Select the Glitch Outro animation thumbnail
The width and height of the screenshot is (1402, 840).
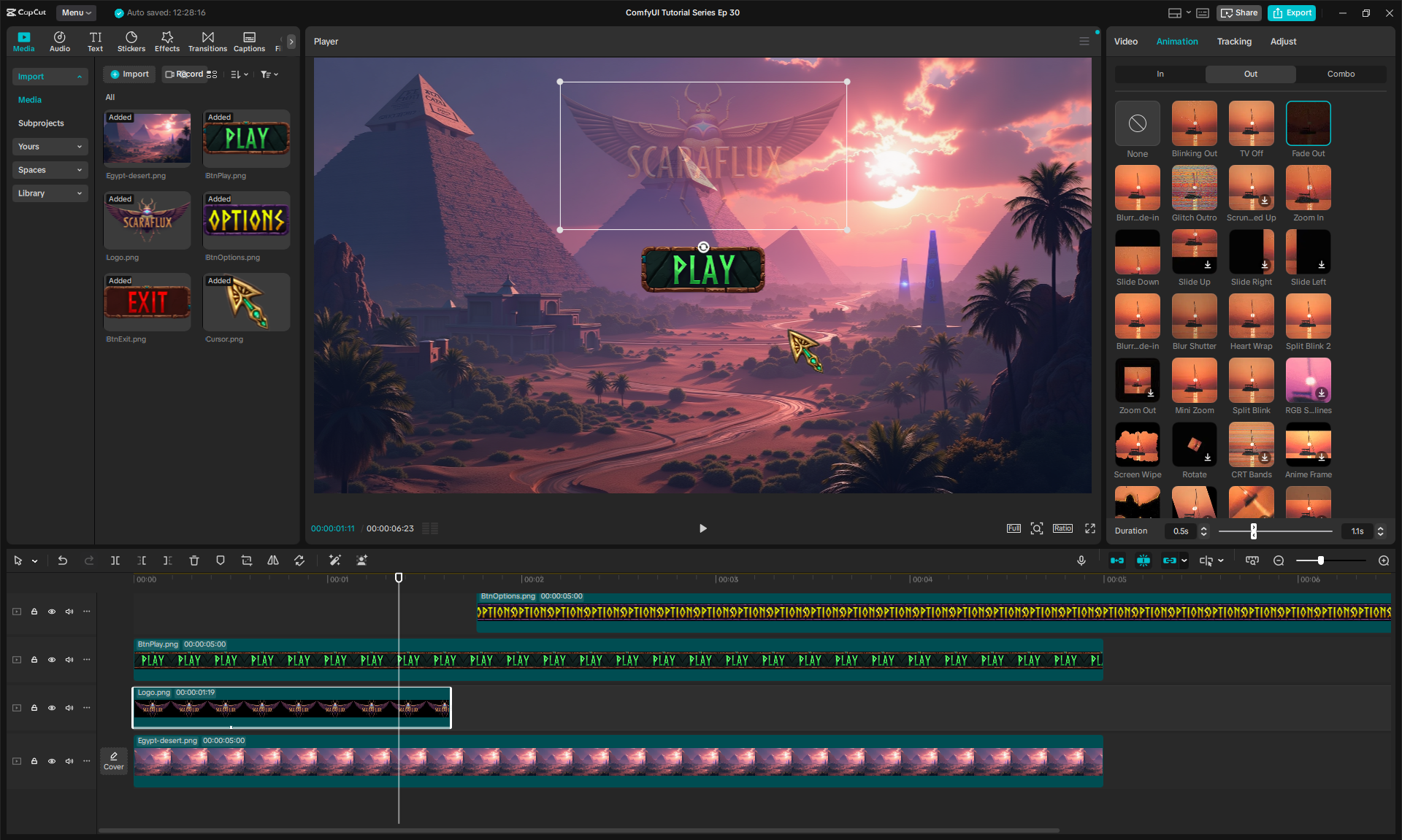pyautogui.click(x=1194, y=188)
